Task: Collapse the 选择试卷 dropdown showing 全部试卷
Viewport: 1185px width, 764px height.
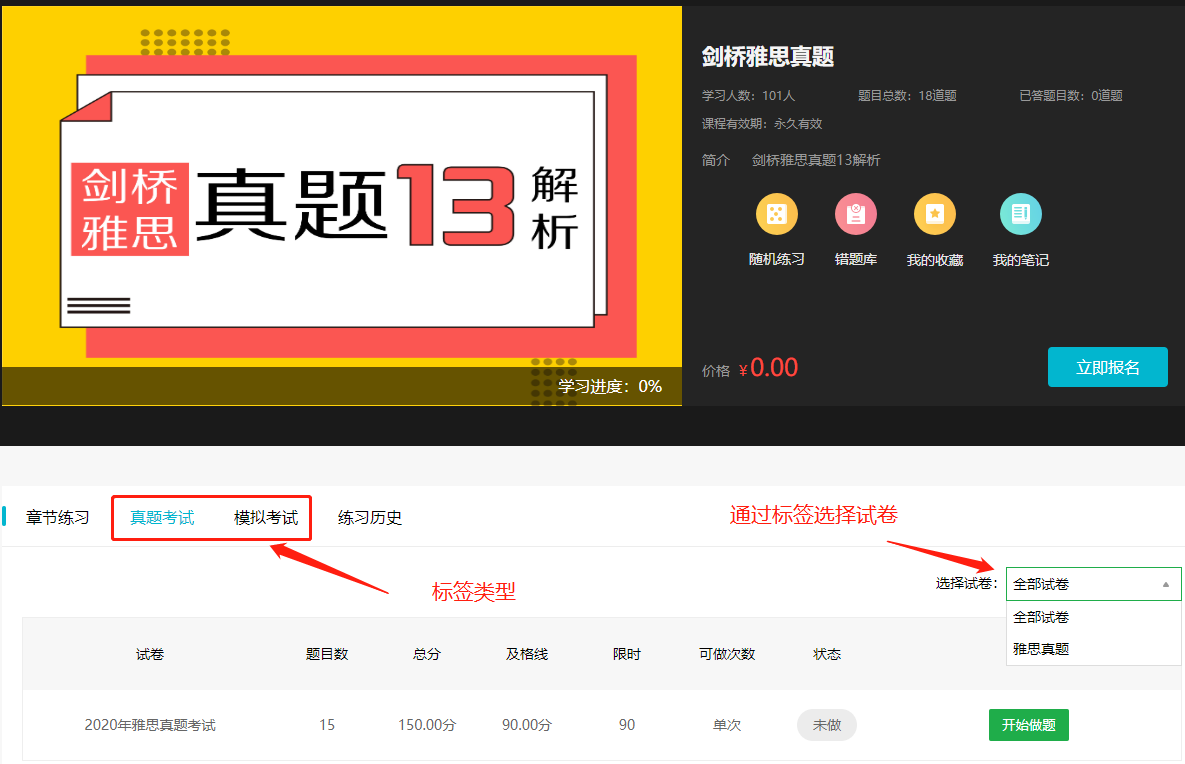Action: [x=1093, y=584]
